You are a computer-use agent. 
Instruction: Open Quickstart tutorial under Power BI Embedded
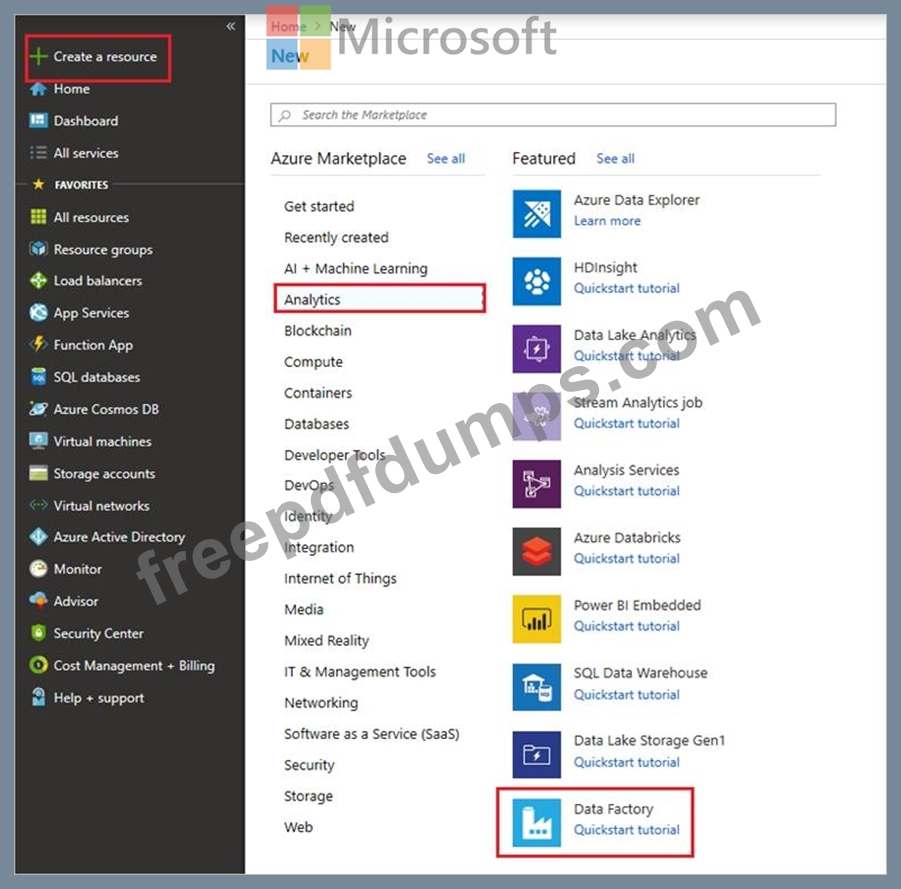pos(626,626)
